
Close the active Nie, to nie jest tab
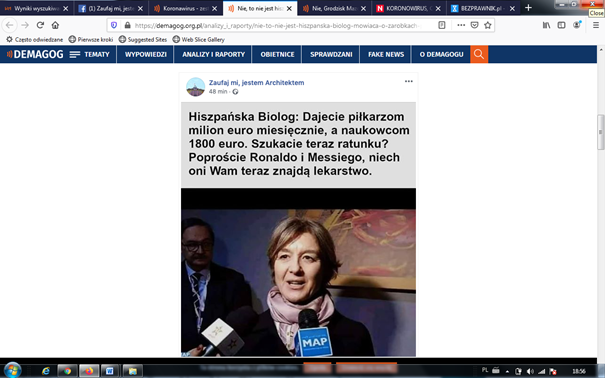[289, 8]
